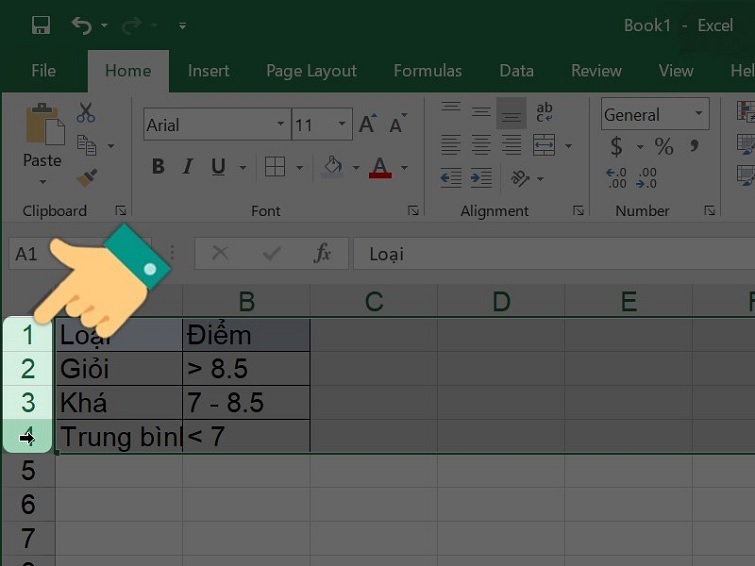Select the Format Painter brush
The image size is (755, 566).
pos(87,178)
